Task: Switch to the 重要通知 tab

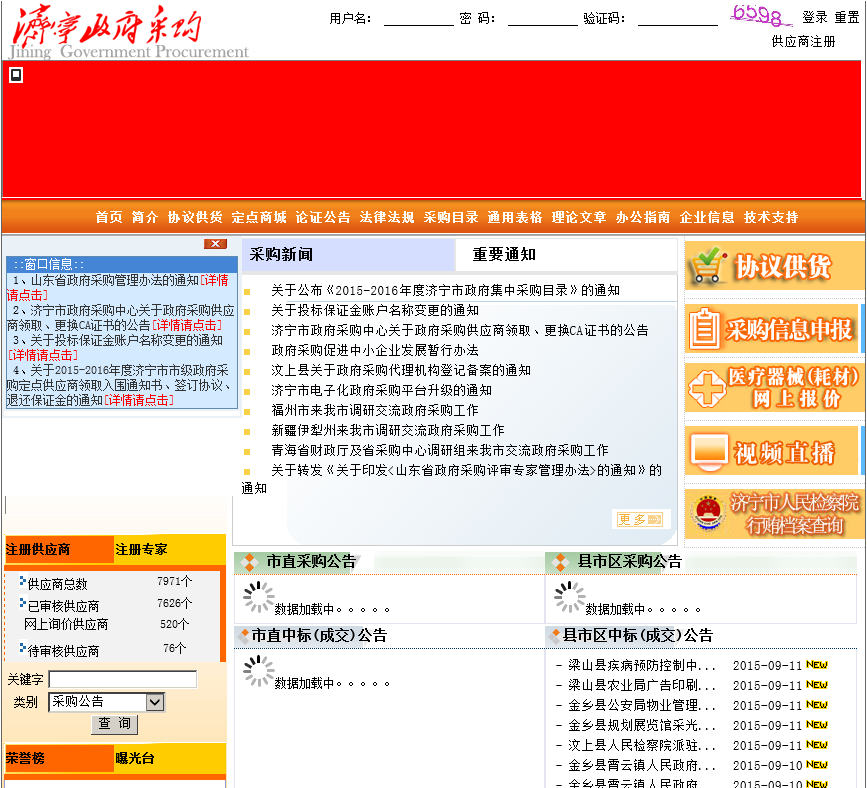Action: point(504,254)
